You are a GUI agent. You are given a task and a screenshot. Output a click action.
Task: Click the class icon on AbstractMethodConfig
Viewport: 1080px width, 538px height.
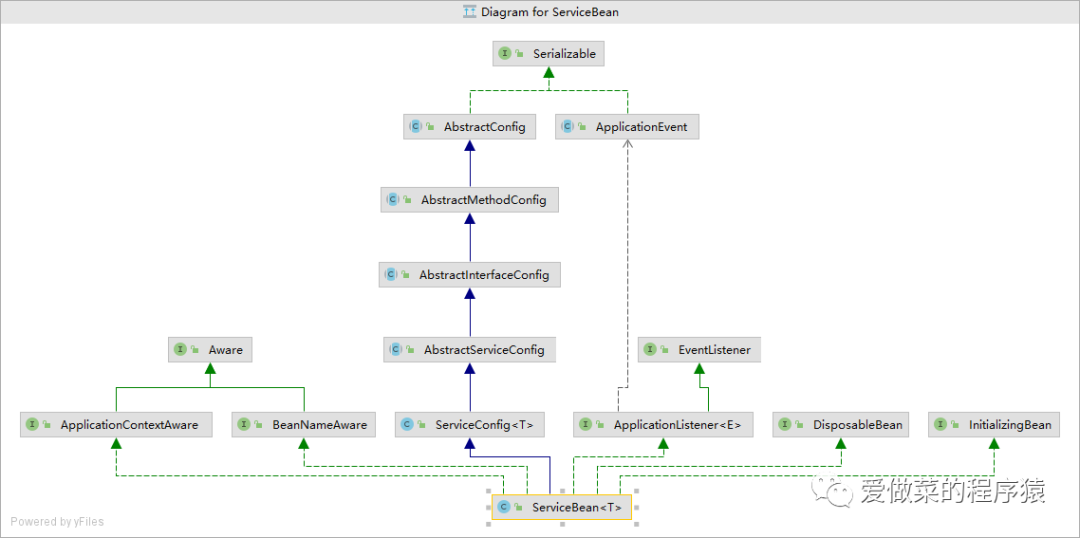(393, 200)
